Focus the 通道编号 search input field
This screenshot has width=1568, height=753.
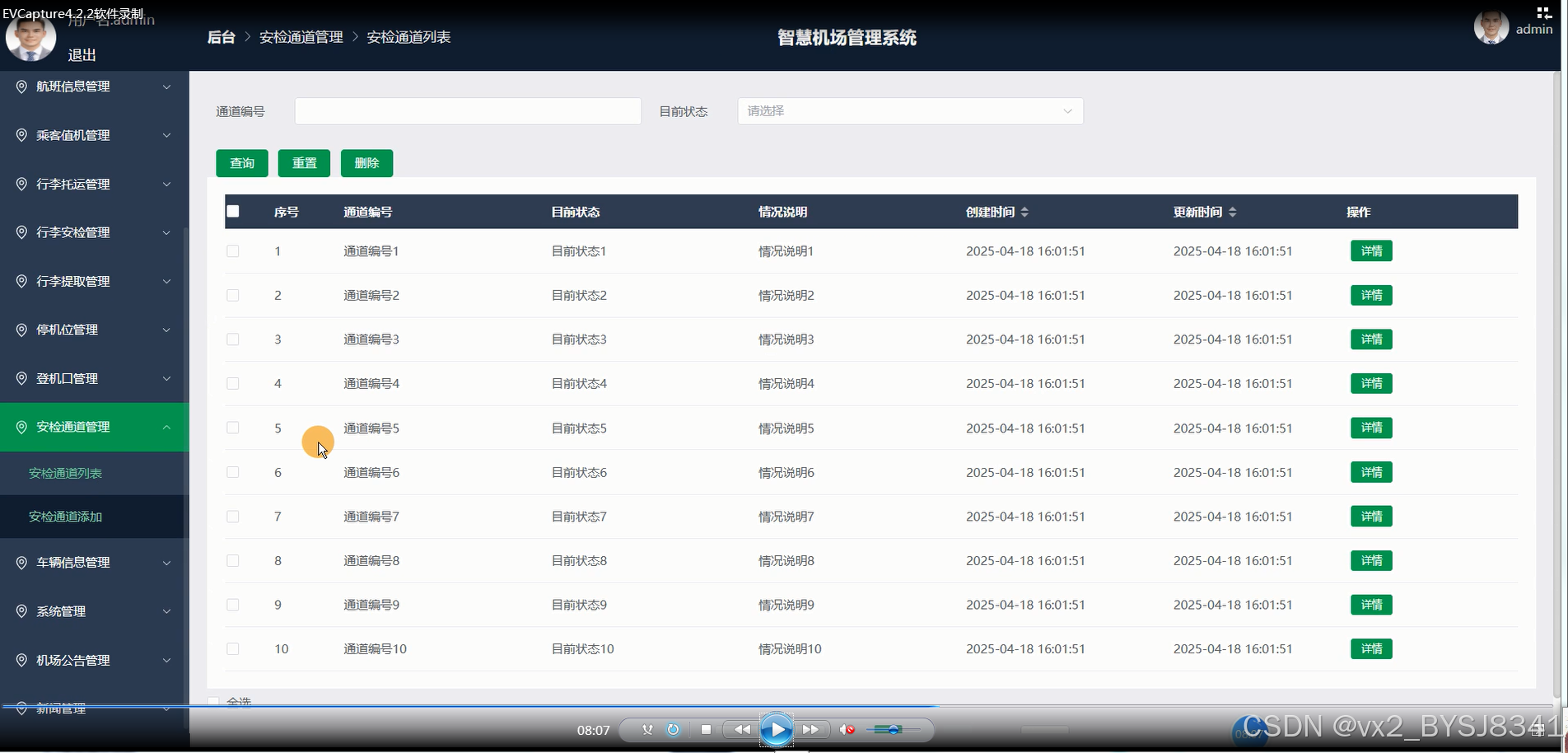coord(468,111)
